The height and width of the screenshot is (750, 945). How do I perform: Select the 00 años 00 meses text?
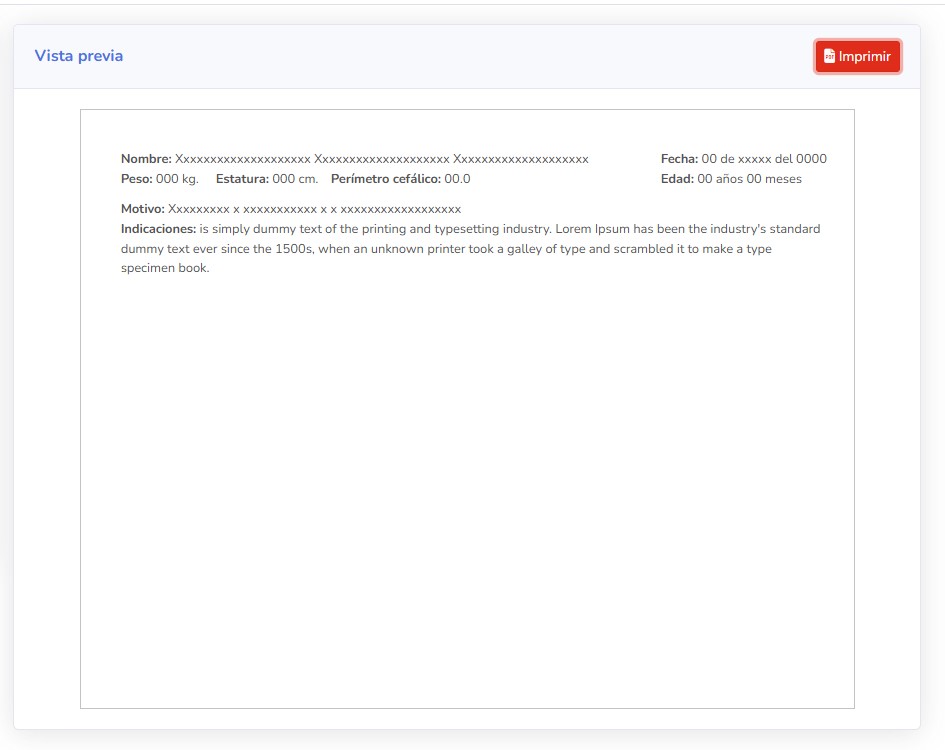pyautogui.click(x=749, y=179)
